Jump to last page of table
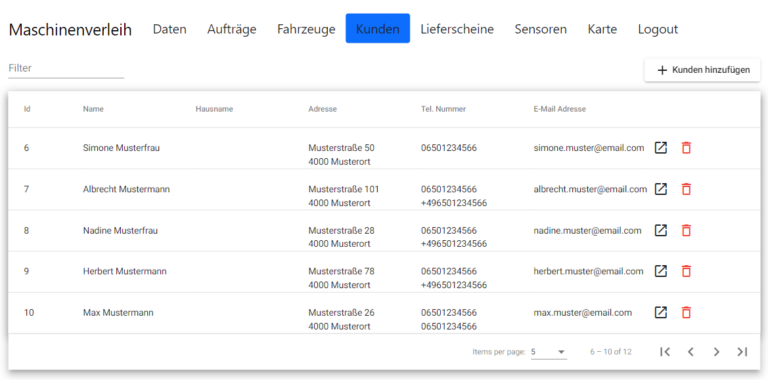Viewport: 768px width, 380px height. tap(742, 352)
